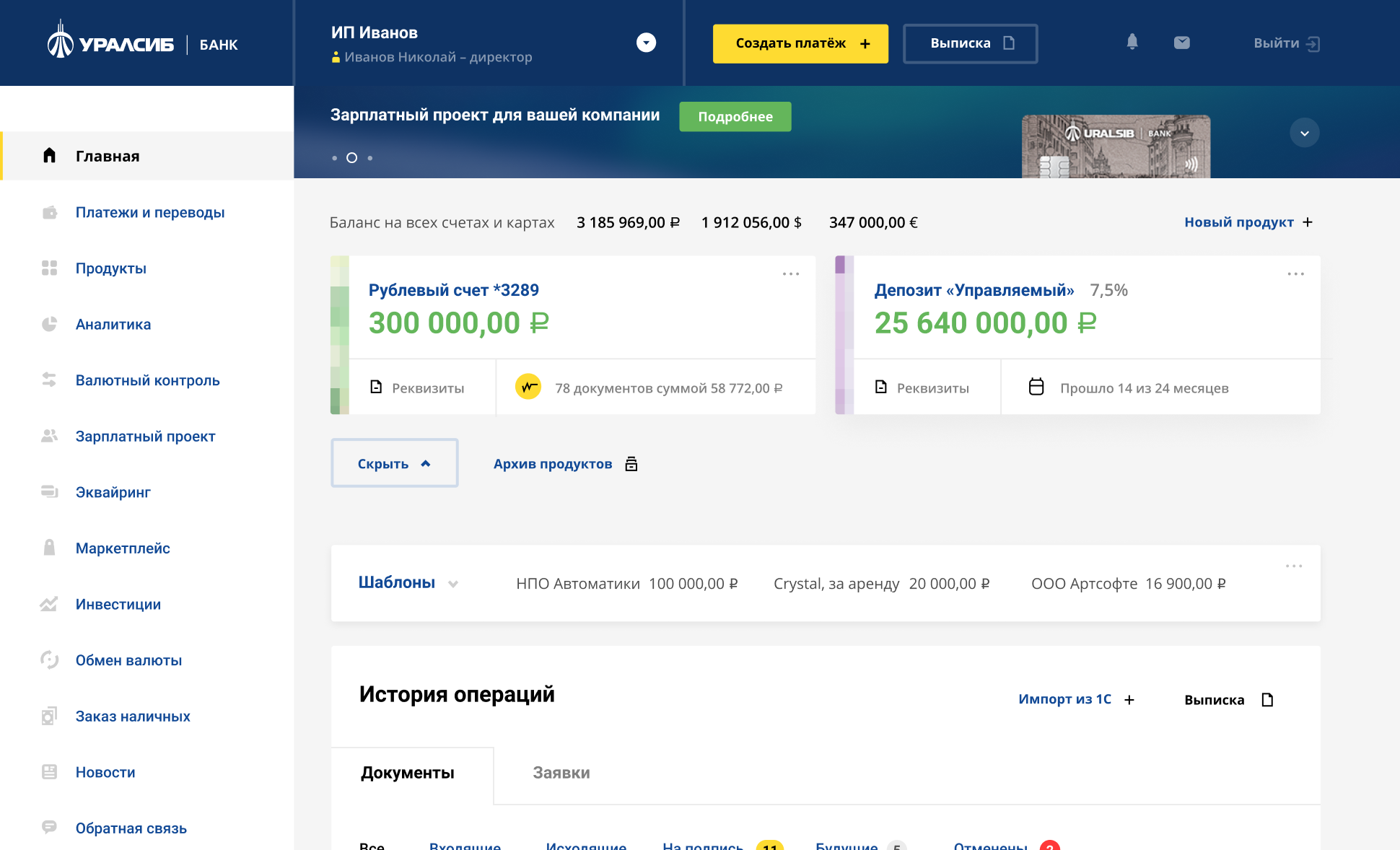This screenshot has width=1400, height=850.
Task: Select the Crystal, за аренду template
Action: (881, 583)
